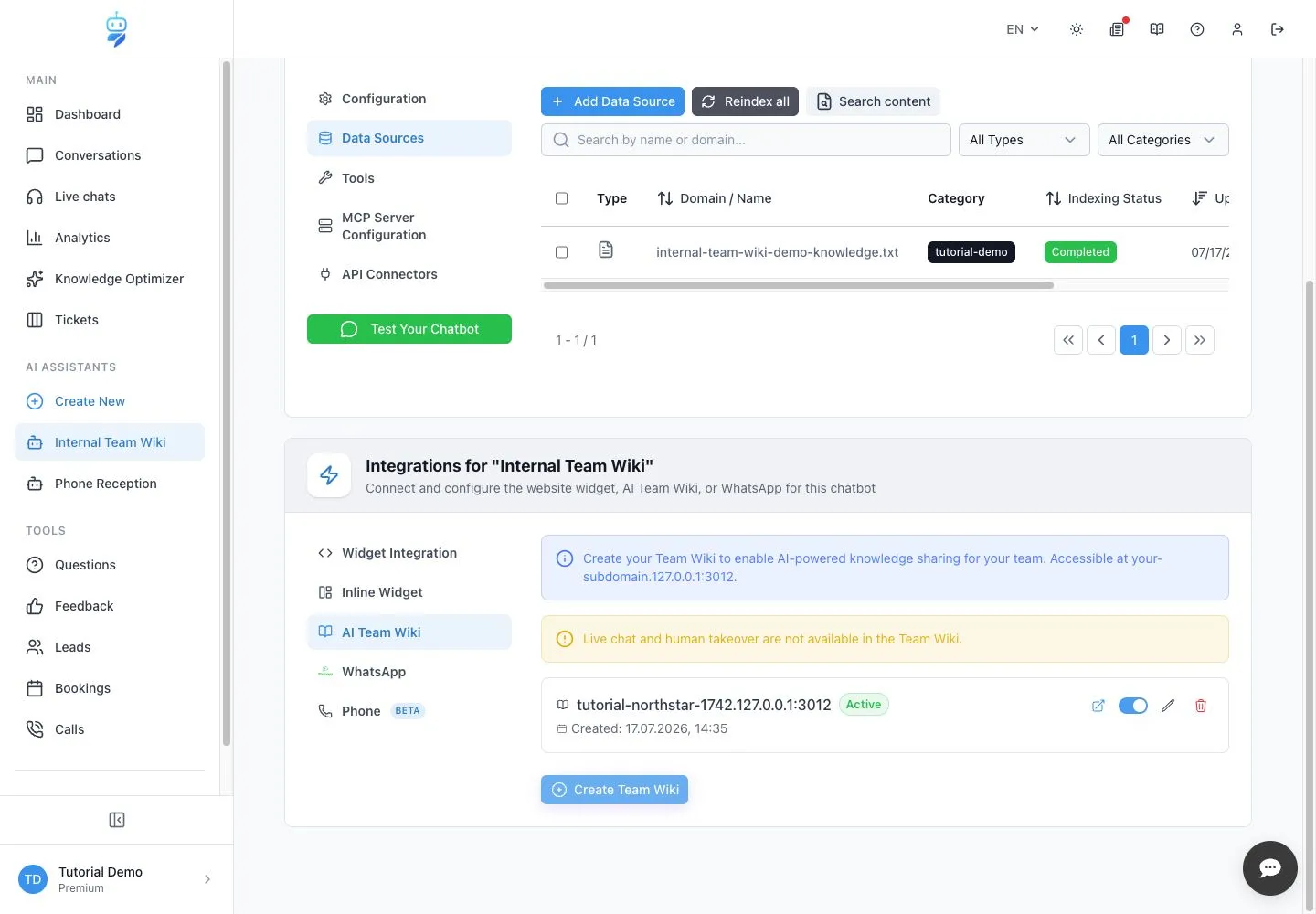Expand the Tutorial Demo account chevron

point(207,879)
